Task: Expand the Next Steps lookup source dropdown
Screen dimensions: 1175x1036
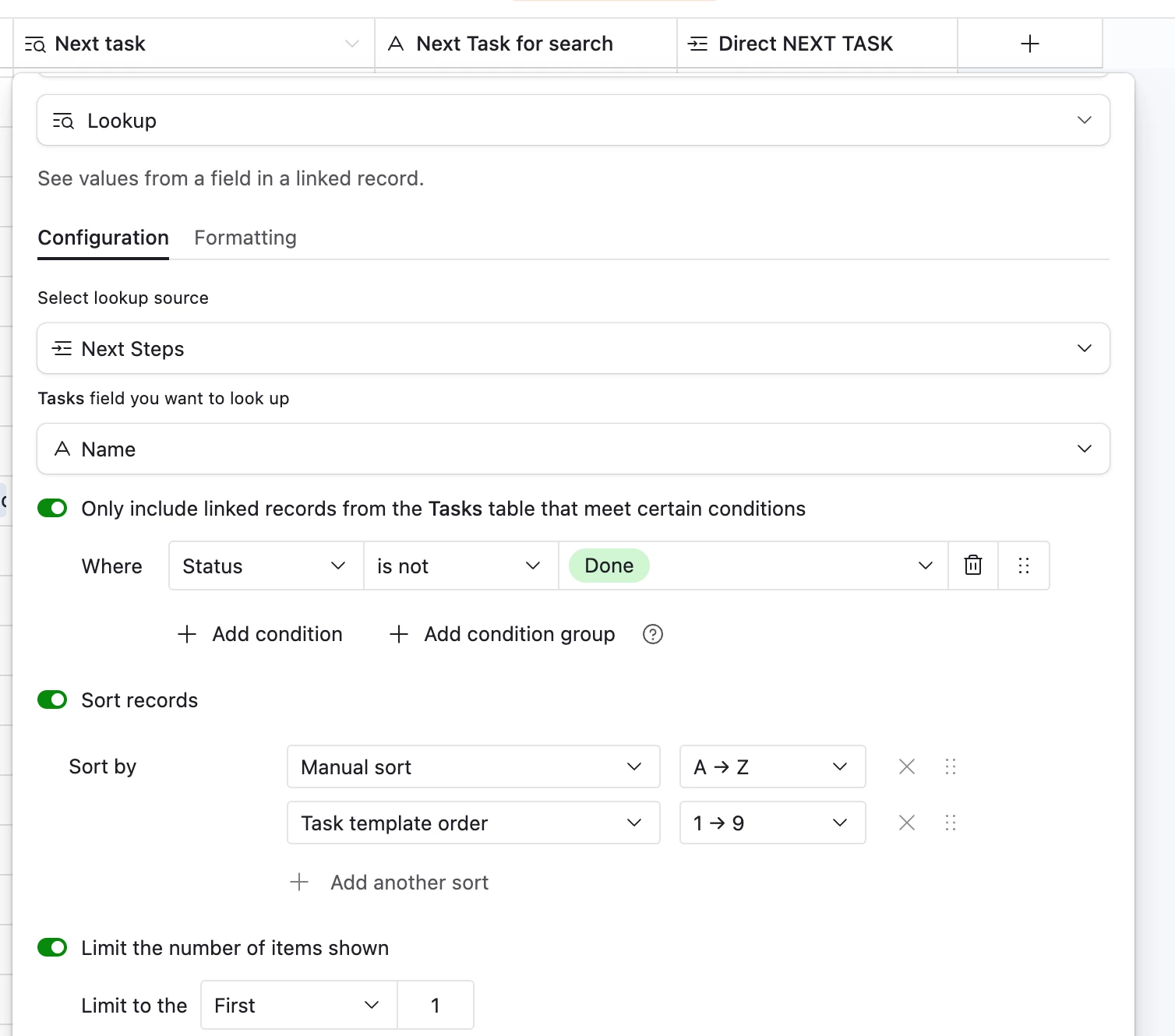Action: [573, 349]
